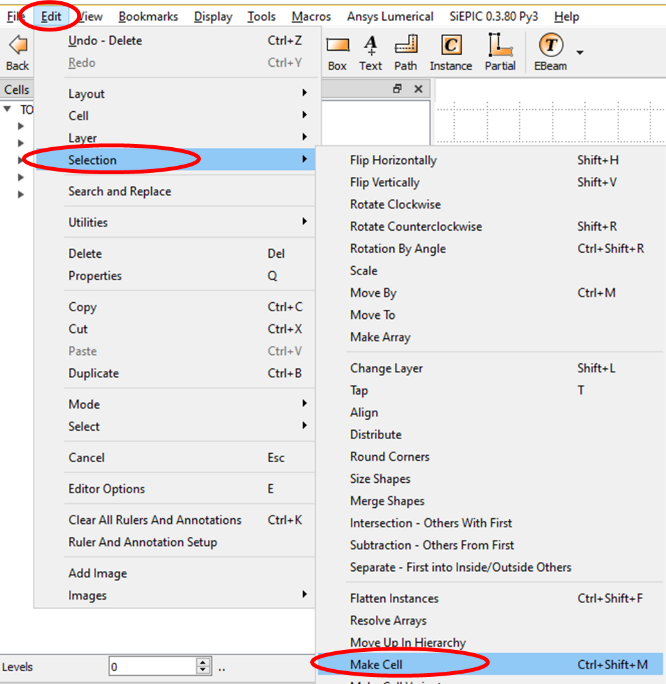
Task: Choose Rotation By Angle
Action: (x=490, y=249)
